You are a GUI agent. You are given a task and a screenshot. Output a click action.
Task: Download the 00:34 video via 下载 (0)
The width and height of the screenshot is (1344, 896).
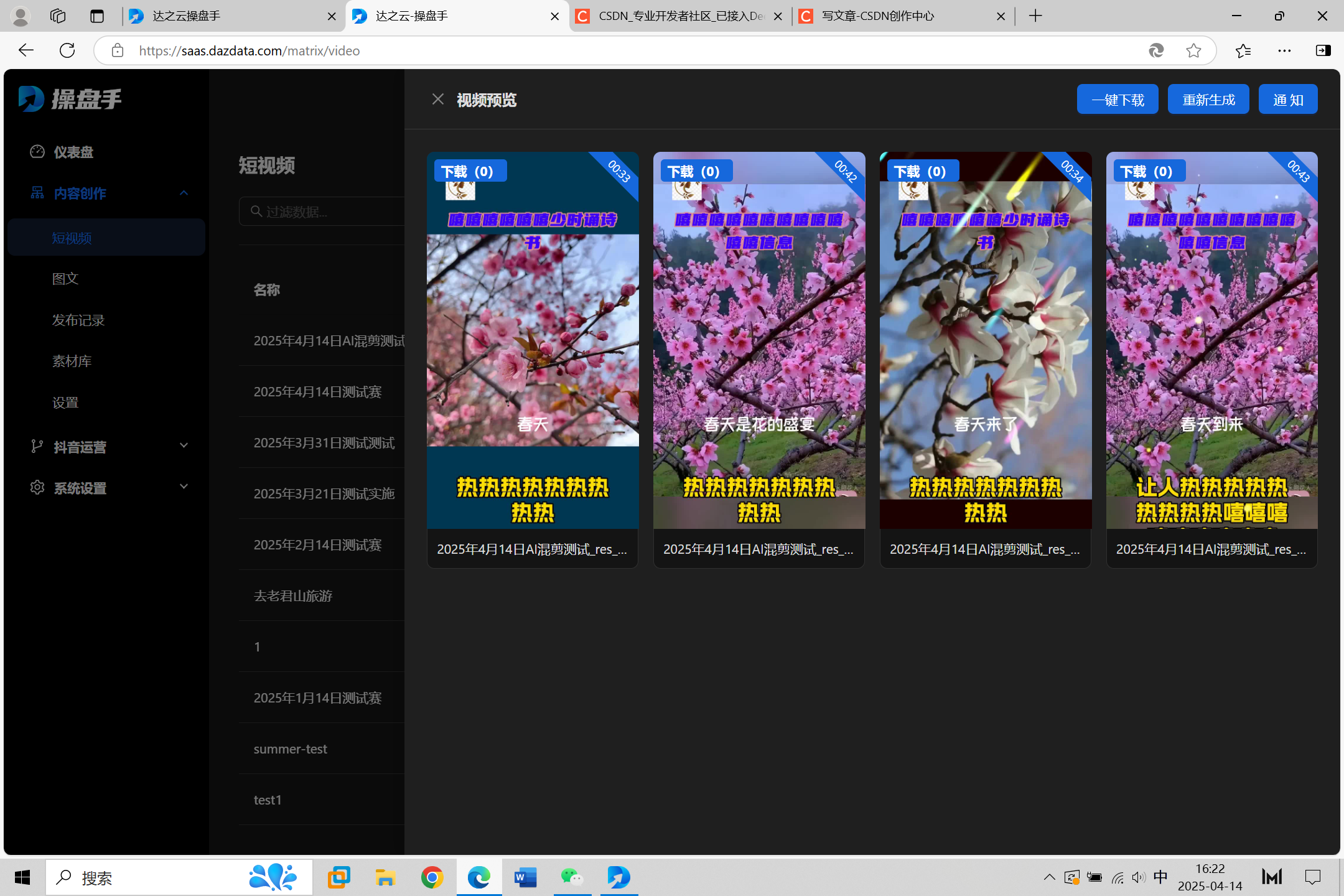click(923, 171)
